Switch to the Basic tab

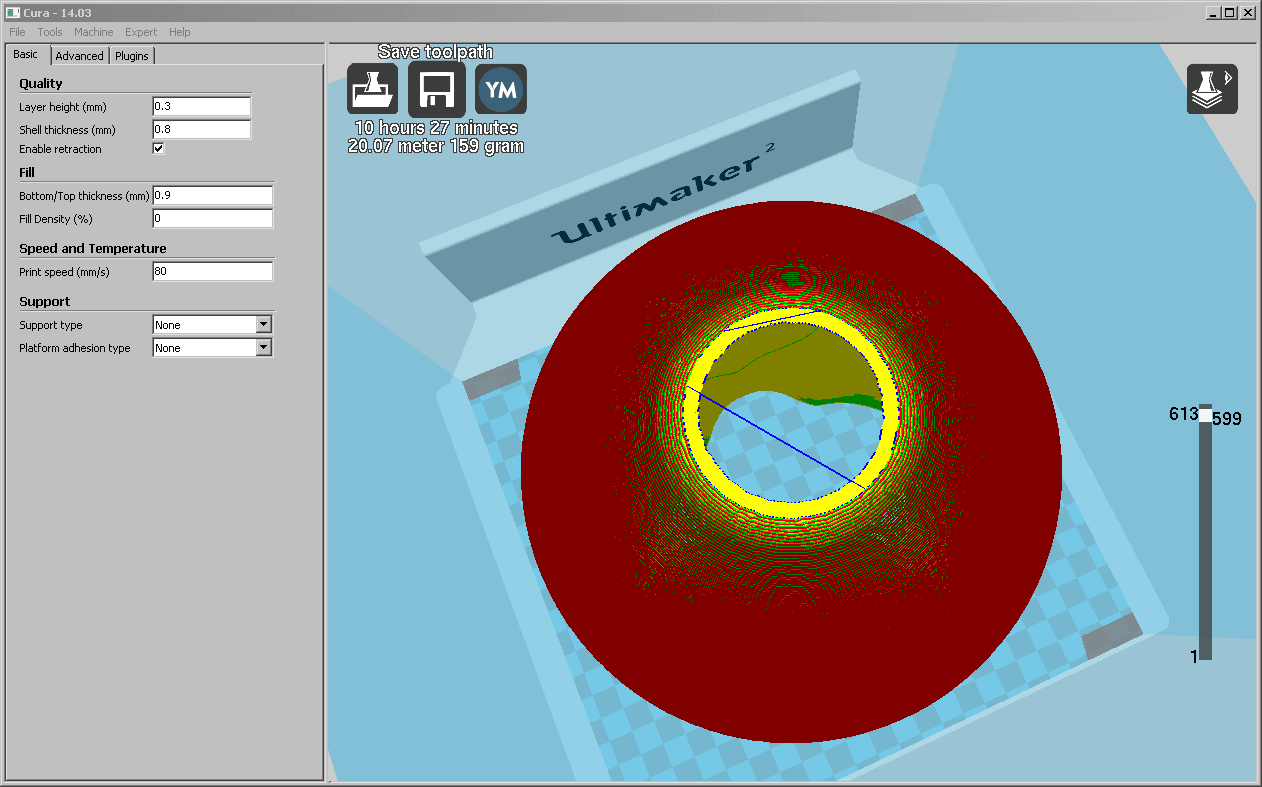[x=26, y=54]
